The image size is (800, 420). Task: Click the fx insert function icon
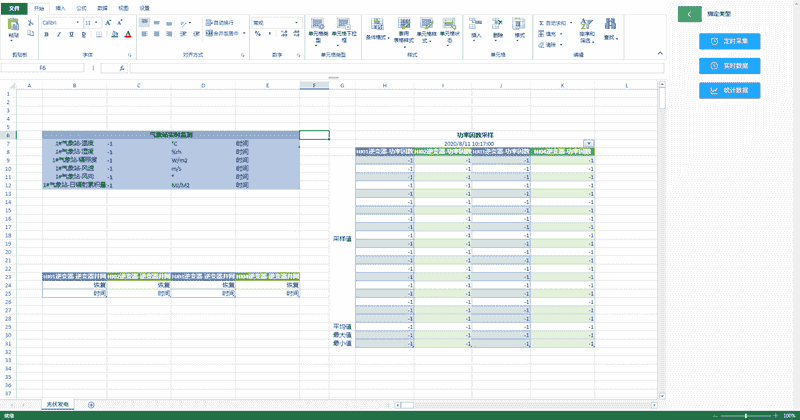point(121,68)
